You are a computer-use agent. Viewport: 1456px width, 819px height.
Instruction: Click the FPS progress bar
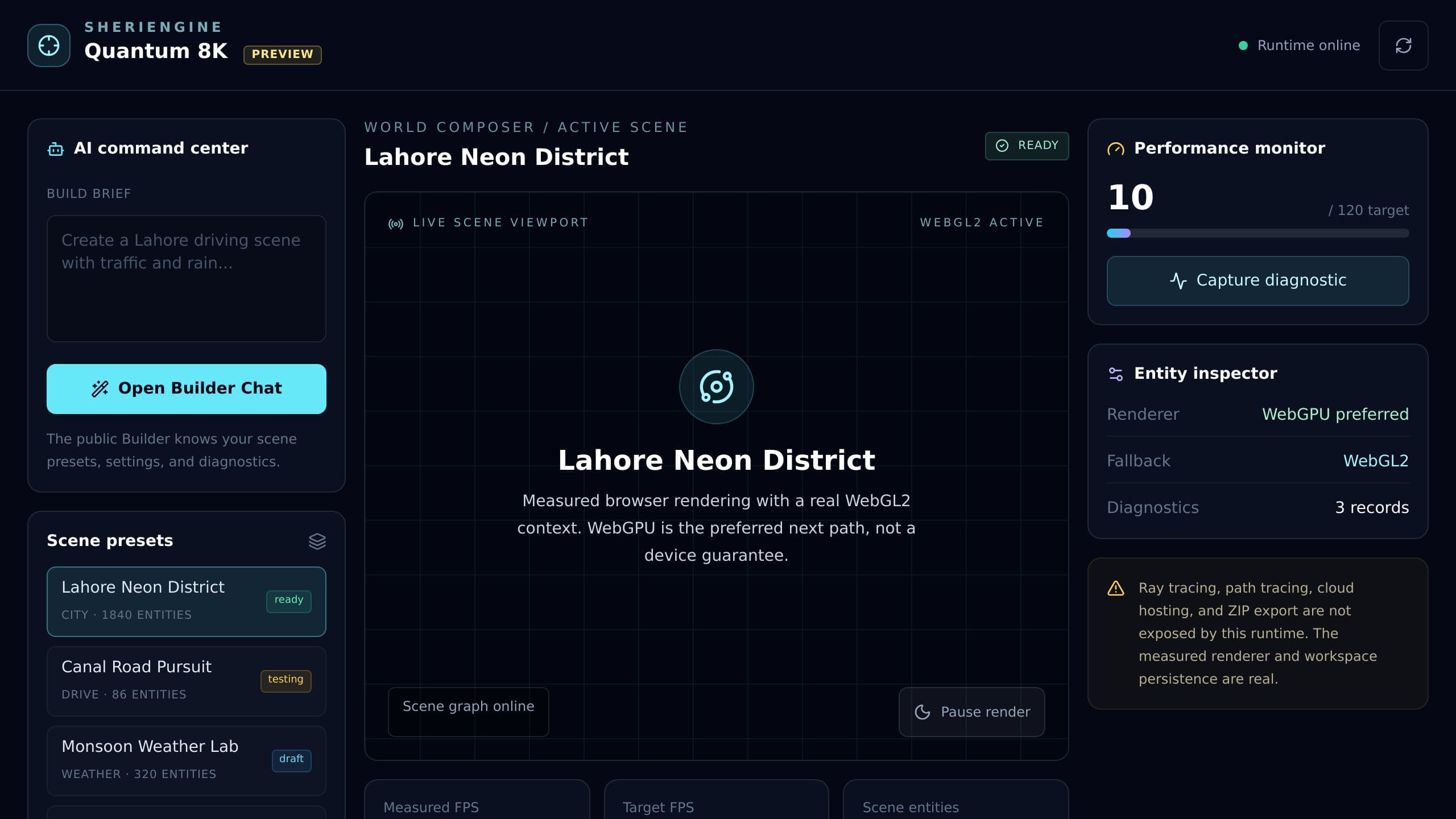pyautogui.click(x=1258, y=233)
